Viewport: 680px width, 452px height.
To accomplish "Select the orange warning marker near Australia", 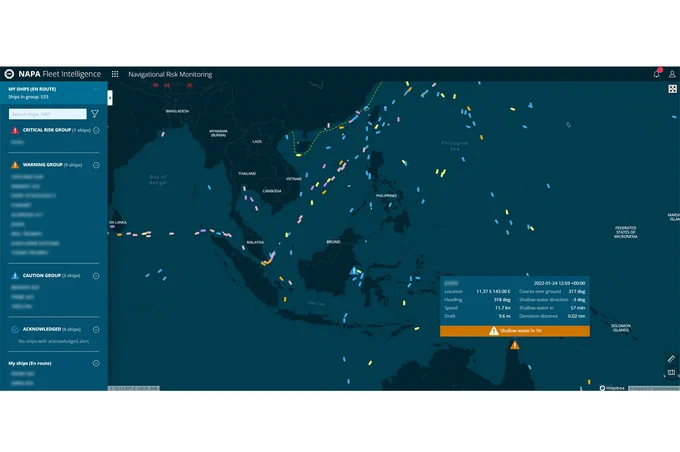I will 514,345.
